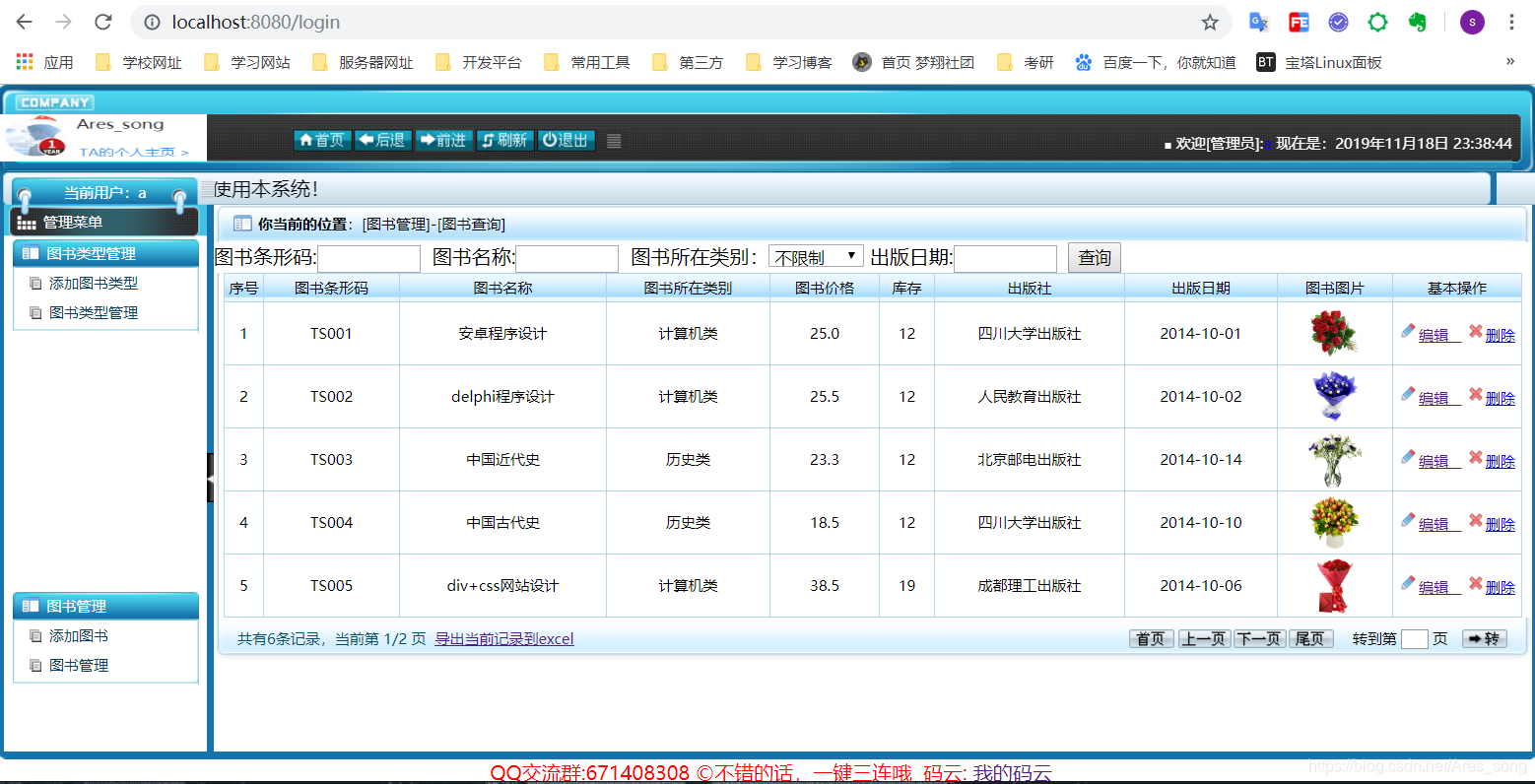Click the page number input beside 转到第
Viewport: 1535px width, 784px height.
tap(1414, 639)
